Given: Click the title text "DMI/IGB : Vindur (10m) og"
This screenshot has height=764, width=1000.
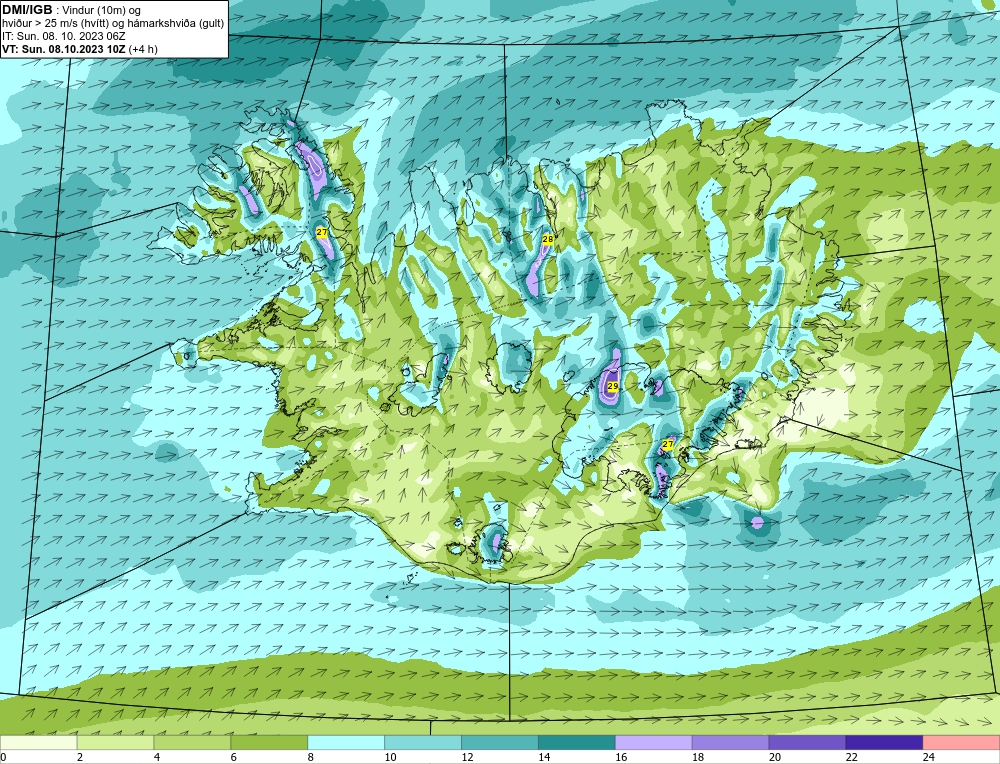Looking at the screenshot, I should tap(71, 10).
